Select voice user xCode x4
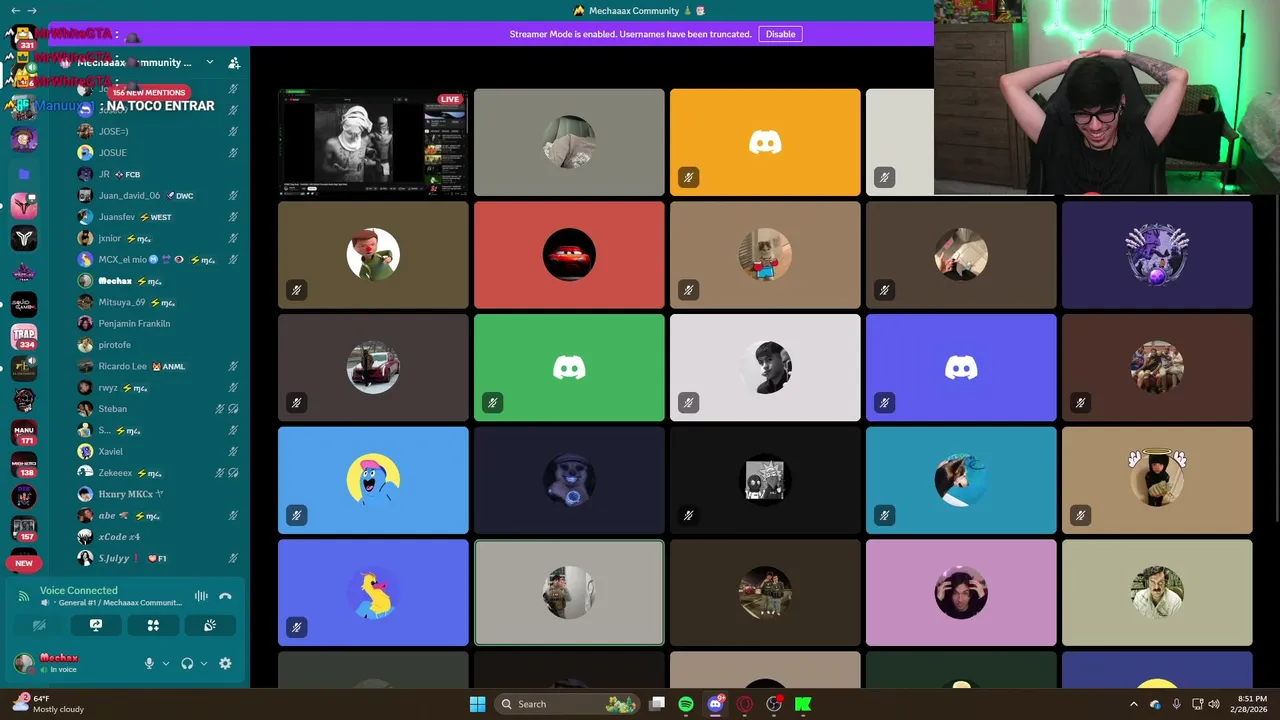The width and height of the screenshot is (1280, 720). (x=160, y=537)
